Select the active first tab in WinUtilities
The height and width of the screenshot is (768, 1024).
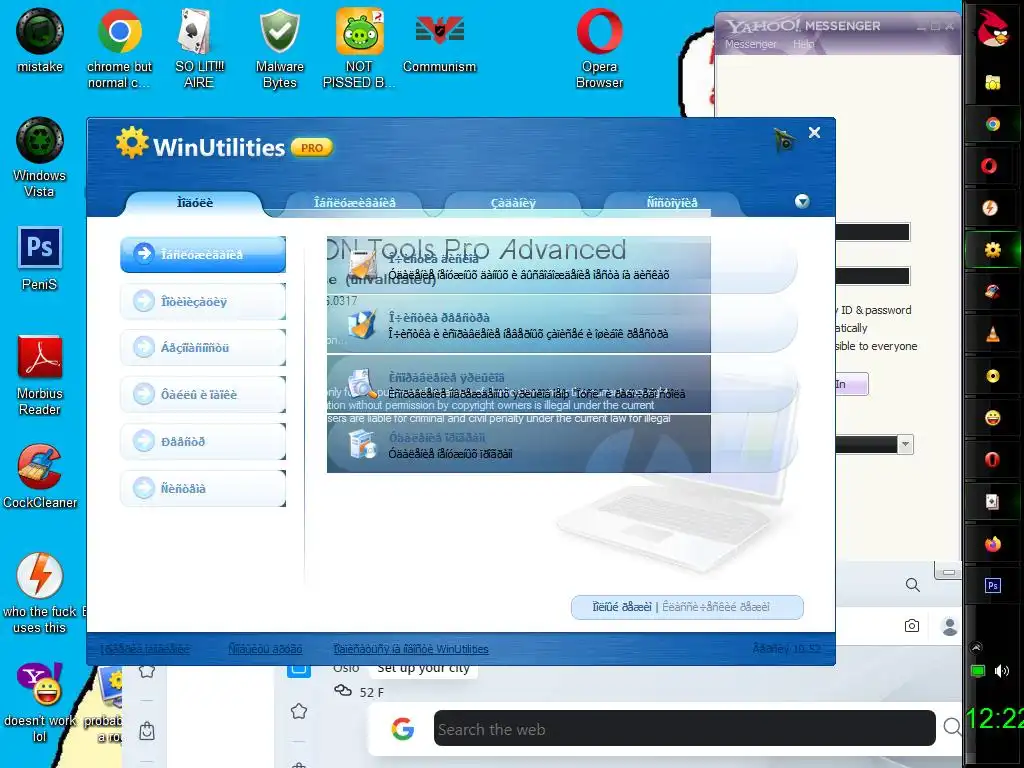(195, 203)
